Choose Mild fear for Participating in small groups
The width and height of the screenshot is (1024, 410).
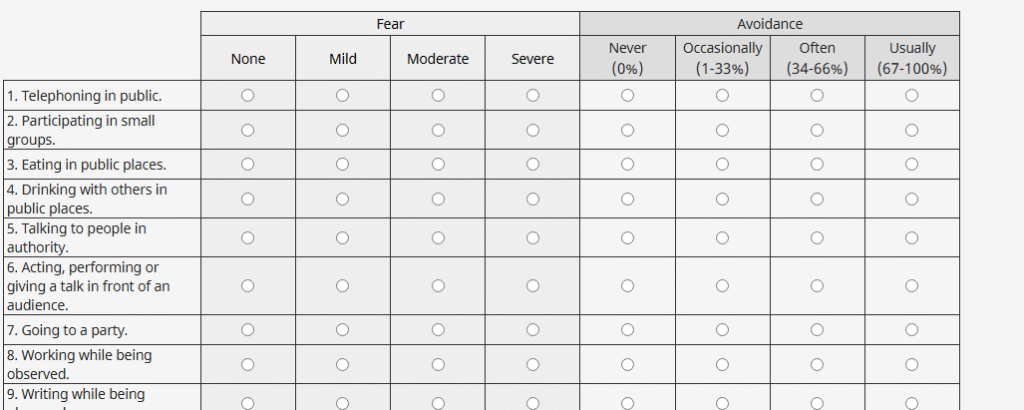(343, 130)
